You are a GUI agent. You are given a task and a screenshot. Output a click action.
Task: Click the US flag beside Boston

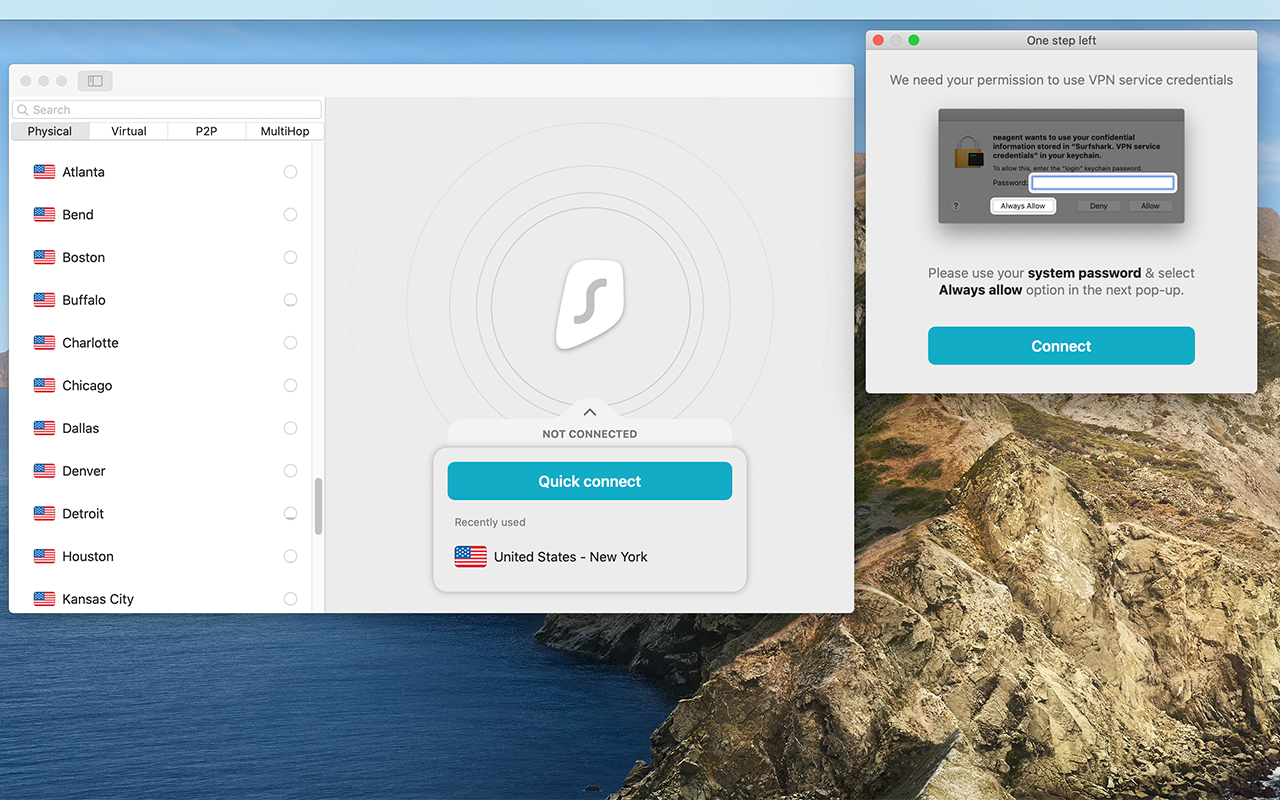click(44, 257)
